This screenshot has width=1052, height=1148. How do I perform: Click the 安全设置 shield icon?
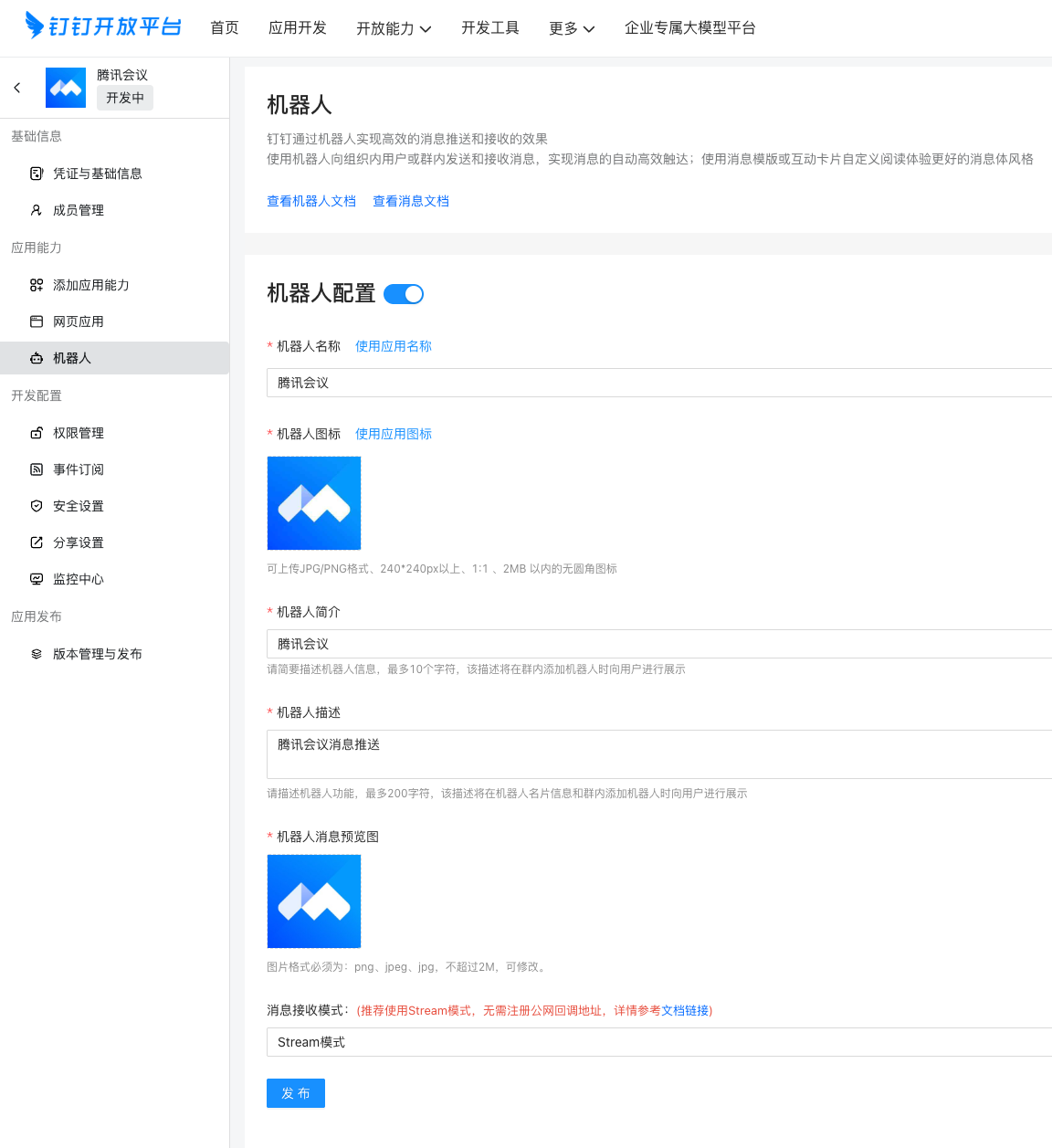(x=37, y=506)
